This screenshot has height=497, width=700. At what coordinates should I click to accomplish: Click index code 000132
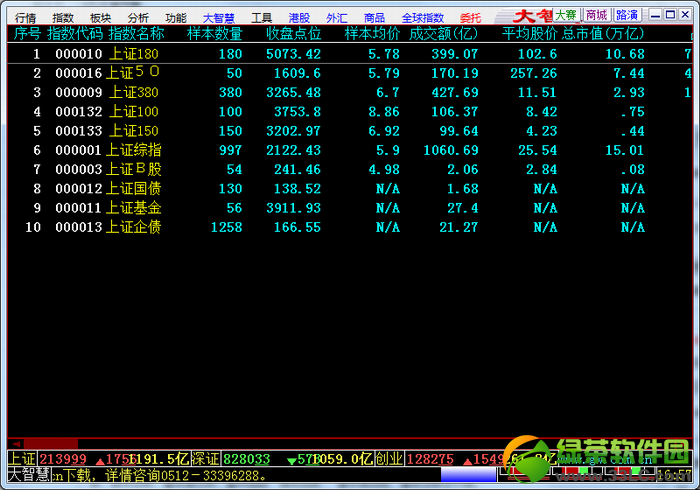79,112
